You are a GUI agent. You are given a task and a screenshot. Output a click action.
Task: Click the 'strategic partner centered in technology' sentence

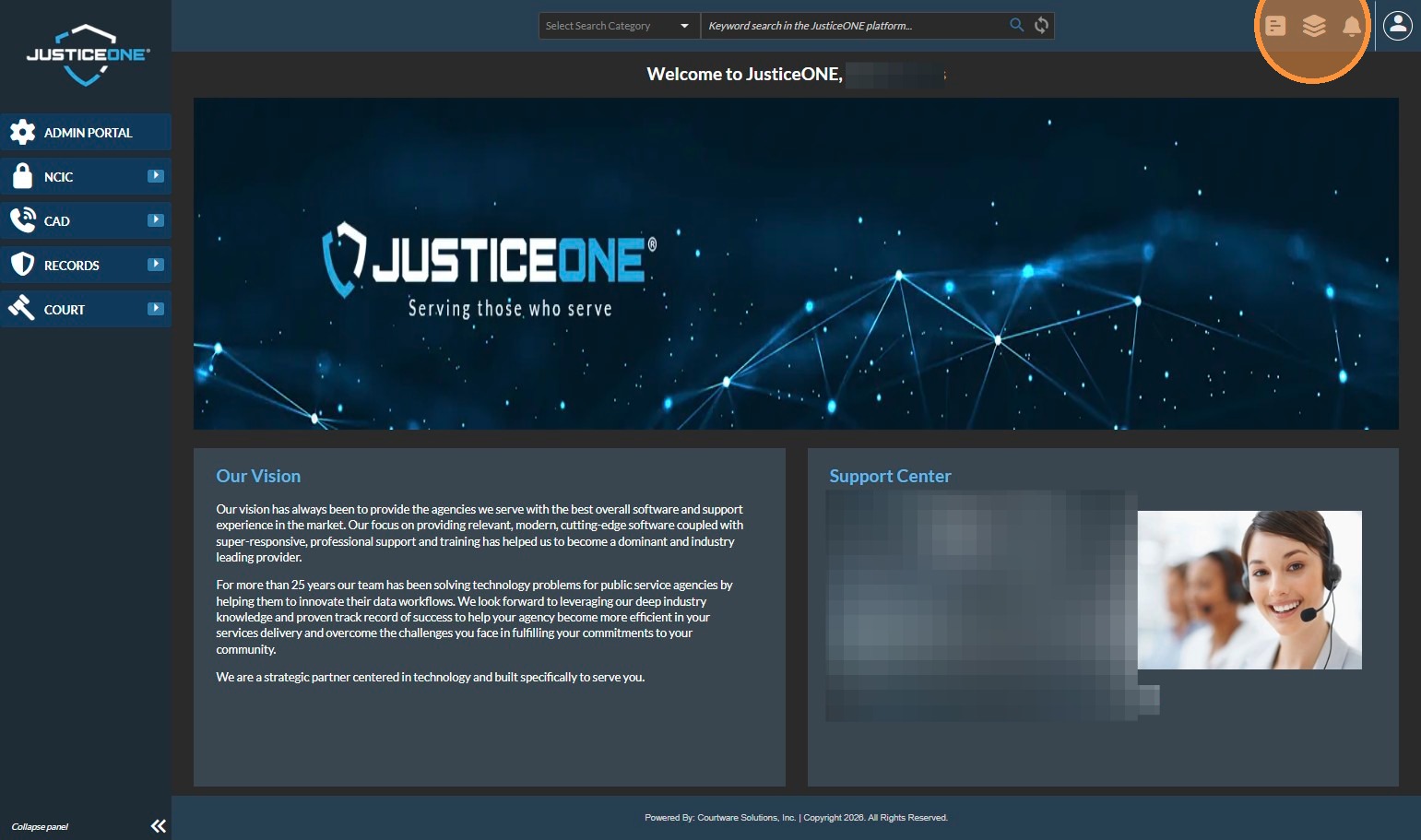pyautogui.click(x=431, y=677)
